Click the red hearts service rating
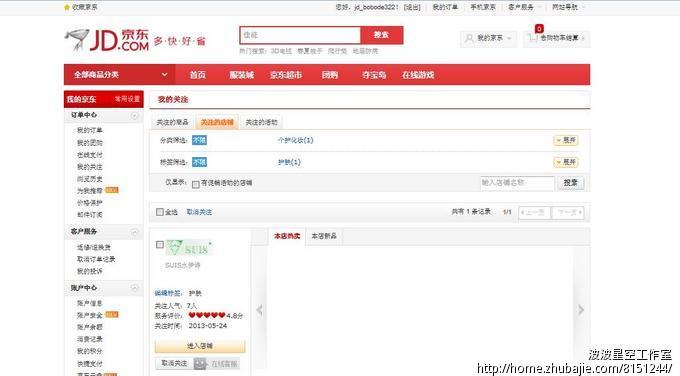Image resolution: width=680 pixels, height=376 pixels. coord(207,315)
